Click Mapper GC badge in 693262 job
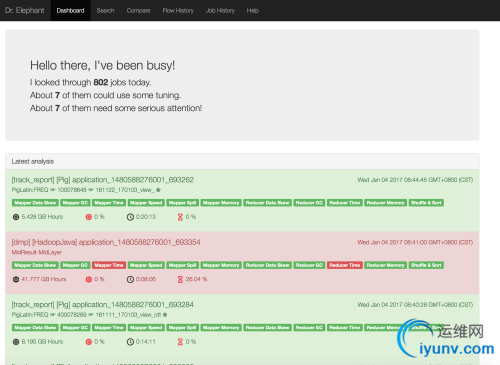500x365 pixels. (x=75, y=203)
